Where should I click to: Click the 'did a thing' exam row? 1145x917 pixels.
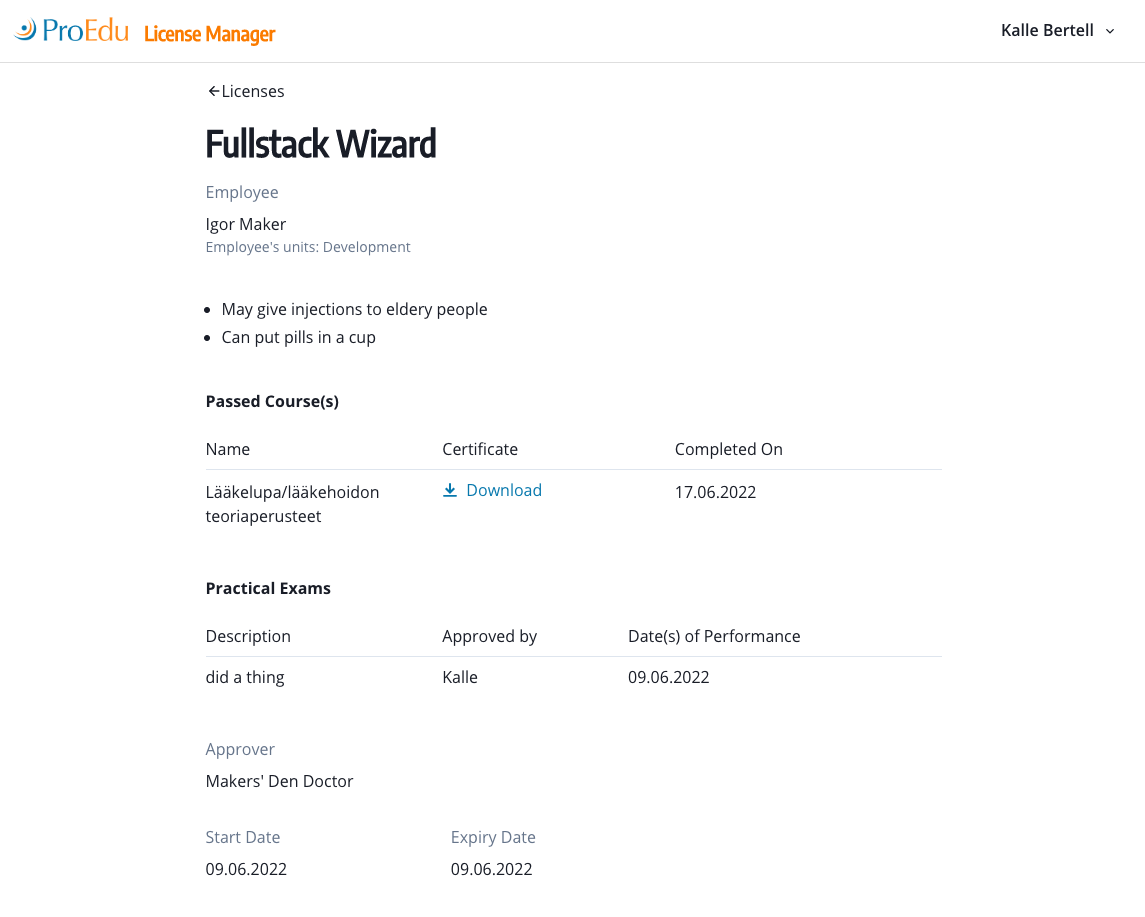(x=245, y=677)
